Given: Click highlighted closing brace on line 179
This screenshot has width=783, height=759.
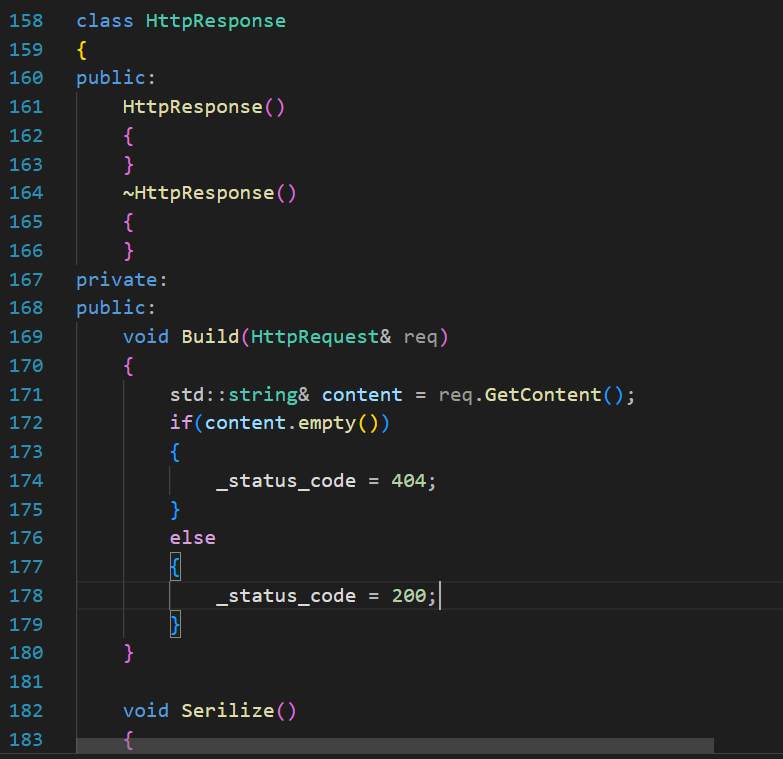Looking at the screenshot, I should pos(175,625).
